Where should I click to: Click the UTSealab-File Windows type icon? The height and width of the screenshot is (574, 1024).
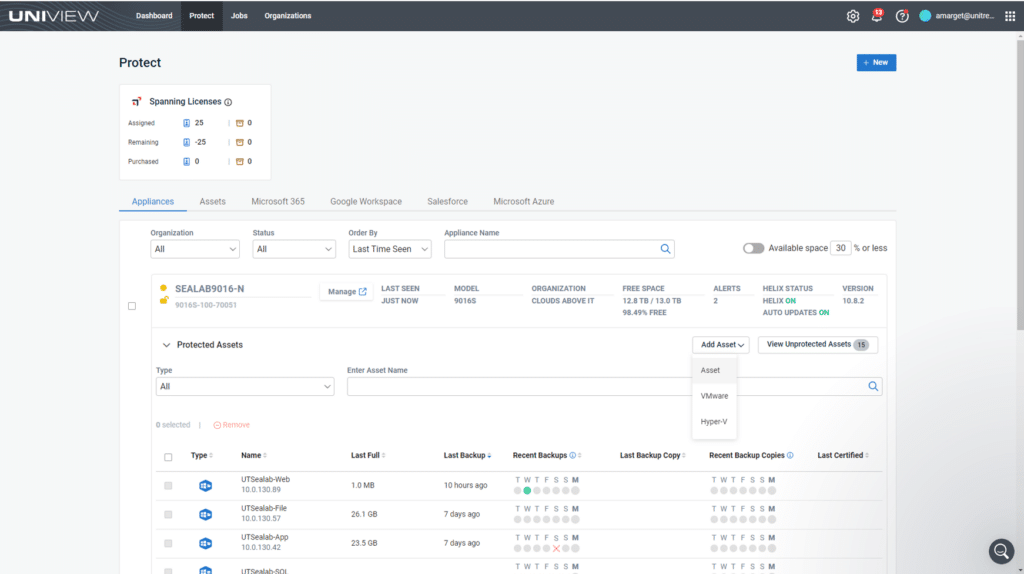(x=205, y=515)
